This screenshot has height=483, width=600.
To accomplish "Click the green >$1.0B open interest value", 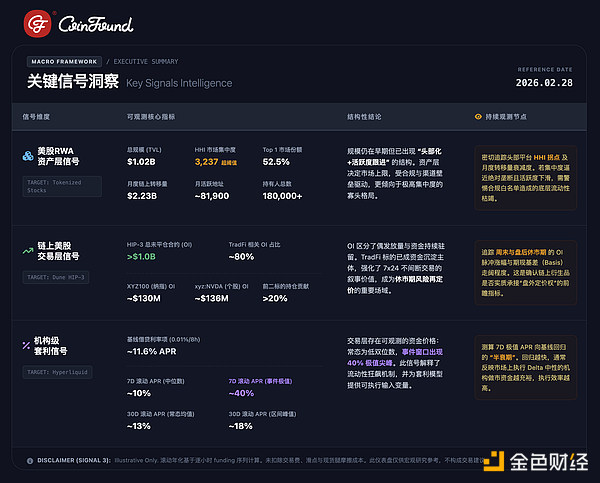I will [x=142, y=256].
